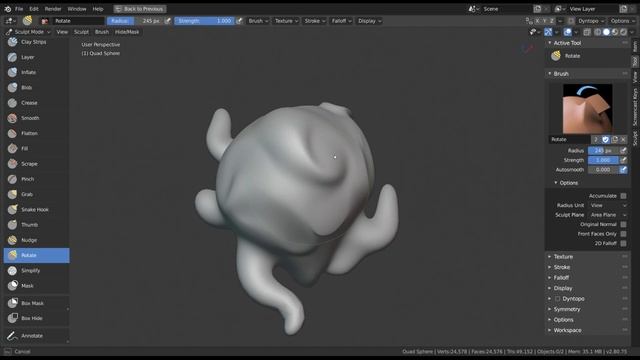The image size is (640, 360).
Task: Enable the 2D Falloff checkbox
Action: coord(623,243)
